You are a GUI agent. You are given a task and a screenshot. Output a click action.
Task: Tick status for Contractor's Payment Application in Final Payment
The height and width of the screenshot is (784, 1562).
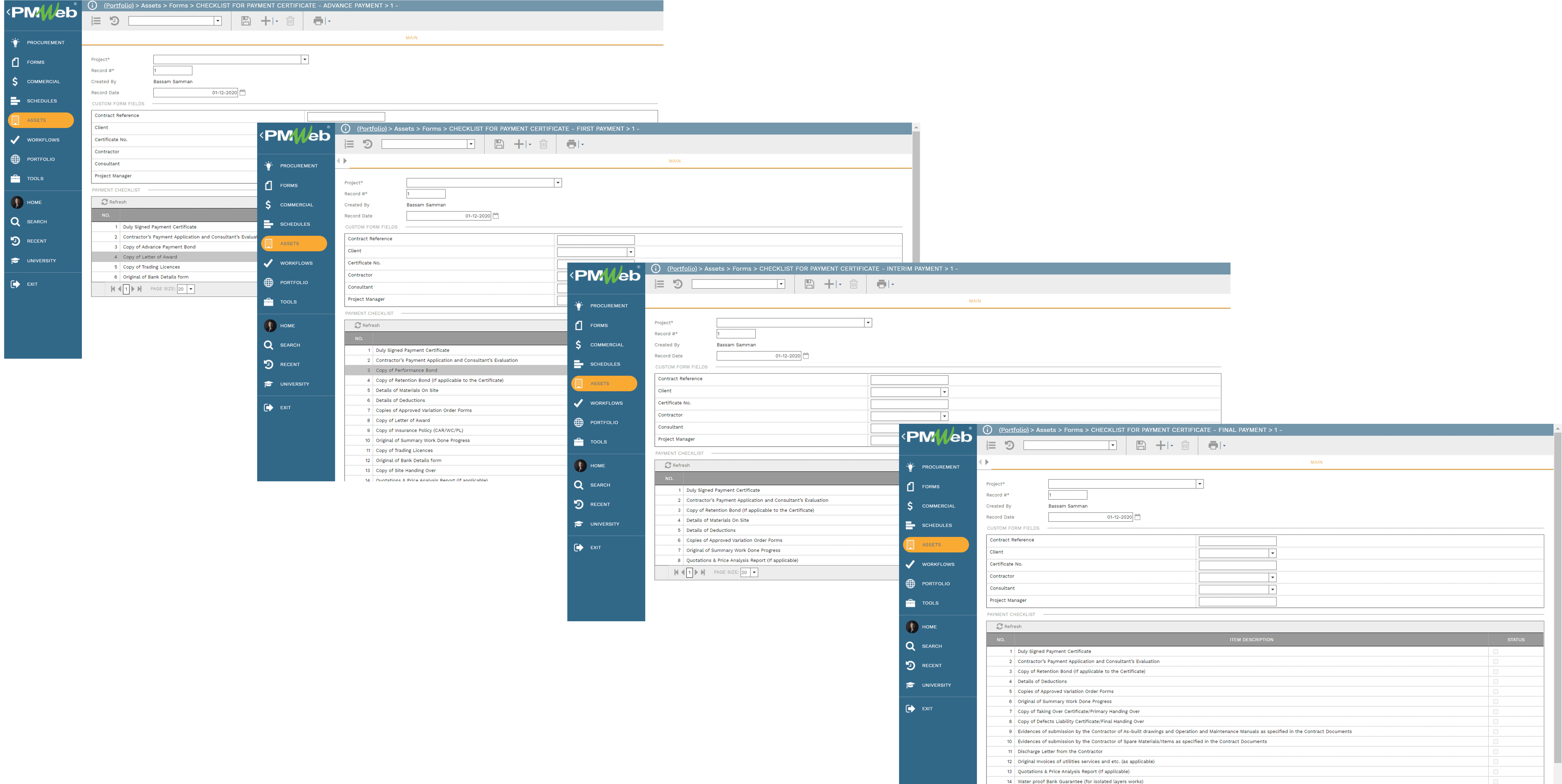tap(1495, 662)
